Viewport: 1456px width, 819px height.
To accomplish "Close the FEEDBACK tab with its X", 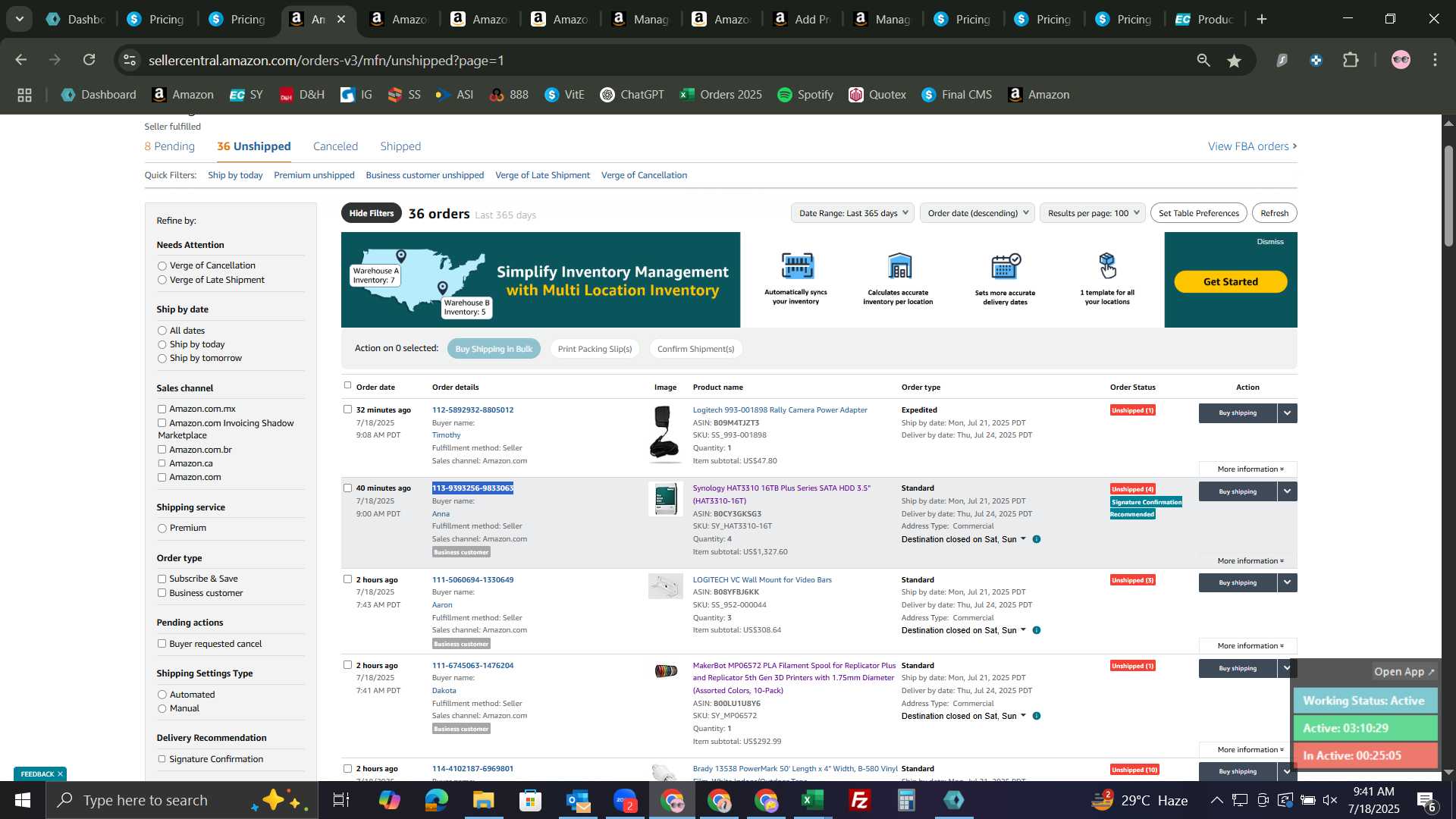I will coord(60,774).
